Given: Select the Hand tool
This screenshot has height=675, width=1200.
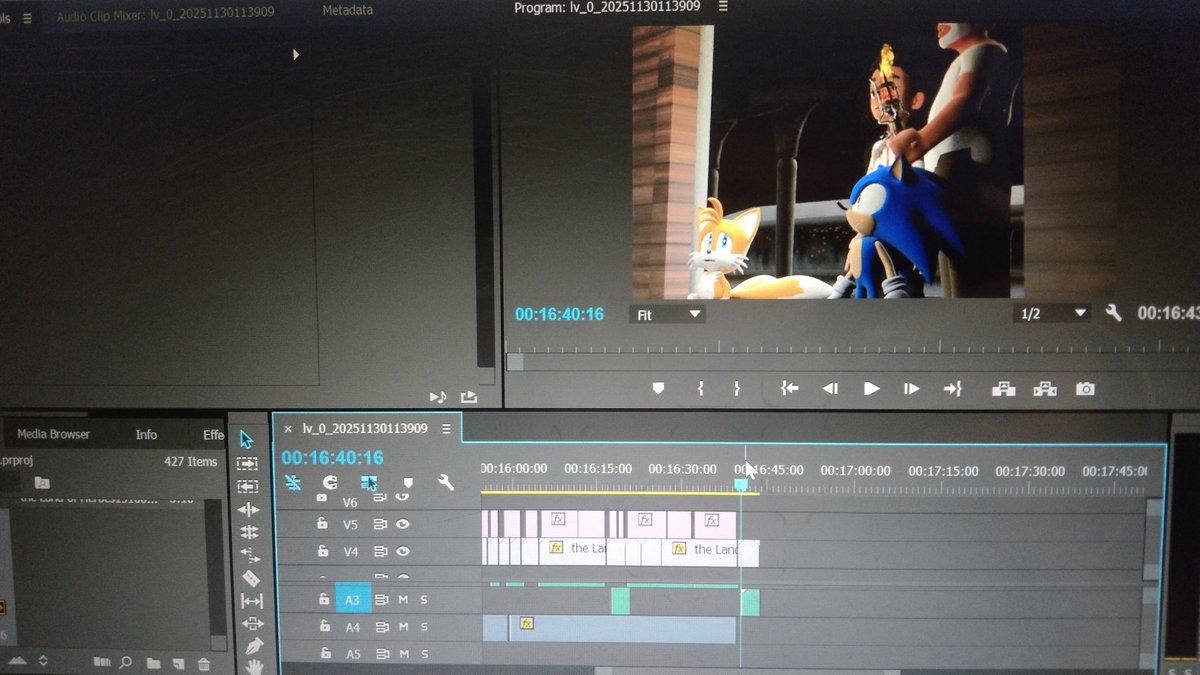Looking at the screenshot, I should pos(255,666).
